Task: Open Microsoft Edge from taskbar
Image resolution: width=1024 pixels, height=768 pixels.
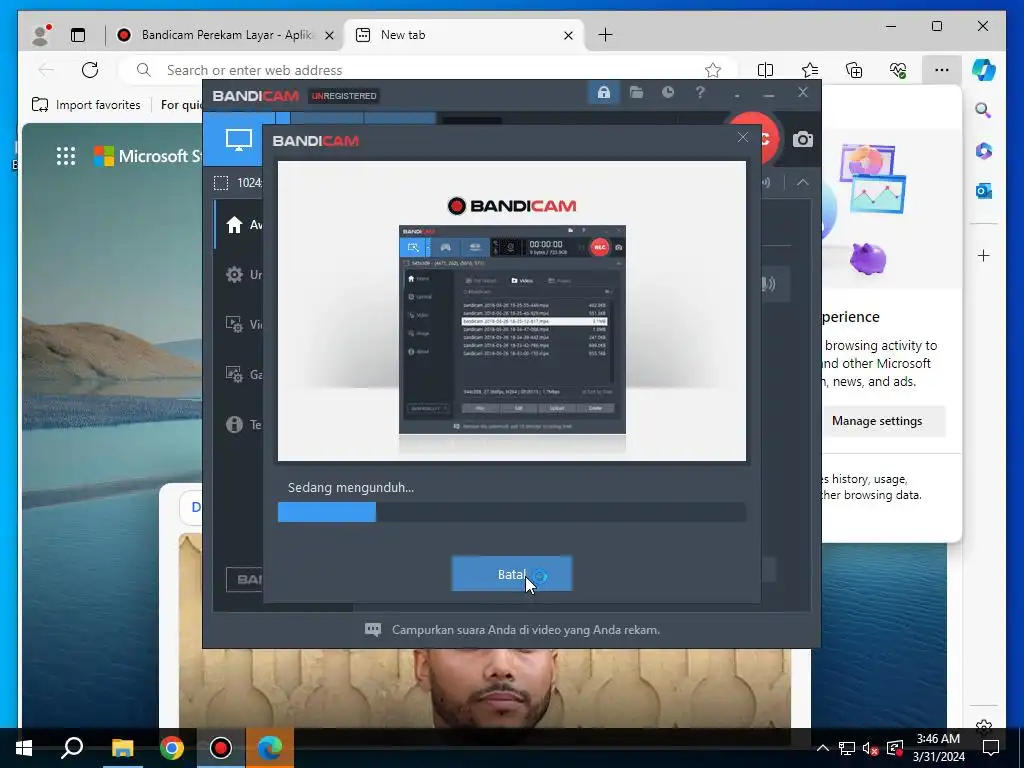Action: coord(270,748)
